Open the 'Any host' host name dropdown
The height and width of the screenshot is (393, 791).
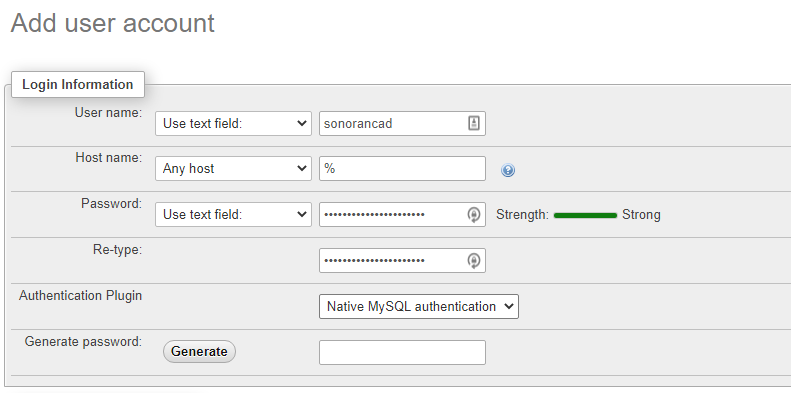(233, 169)
